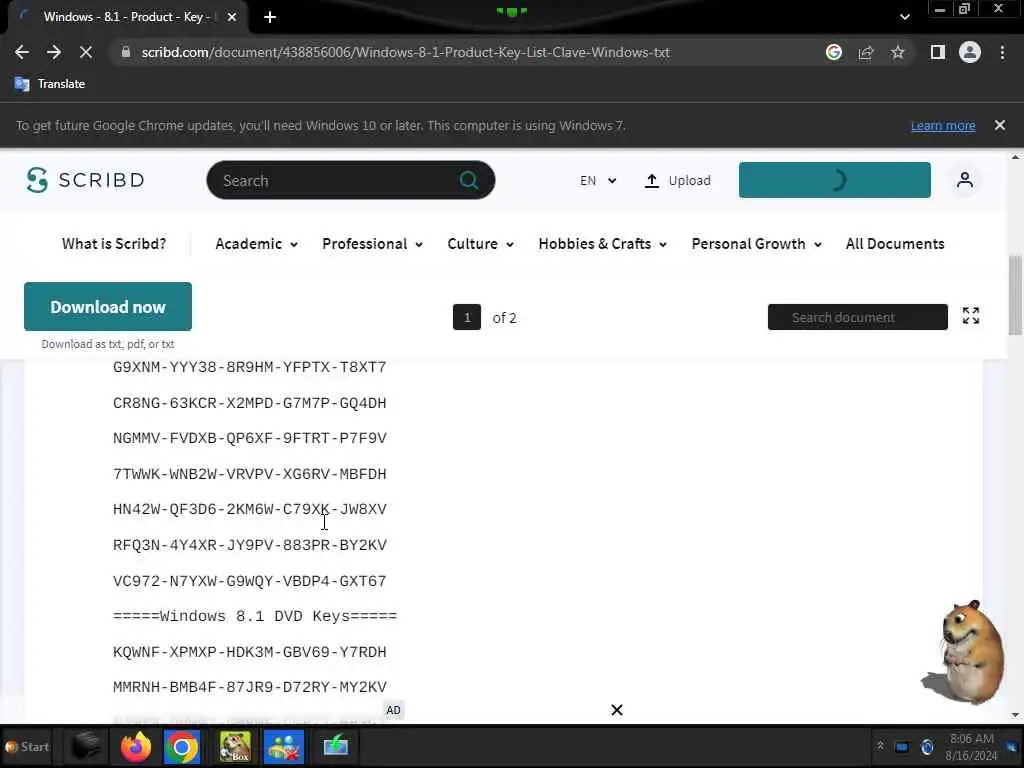Open the Windows Start button
1024x768 pixels.
coord(27,746)
